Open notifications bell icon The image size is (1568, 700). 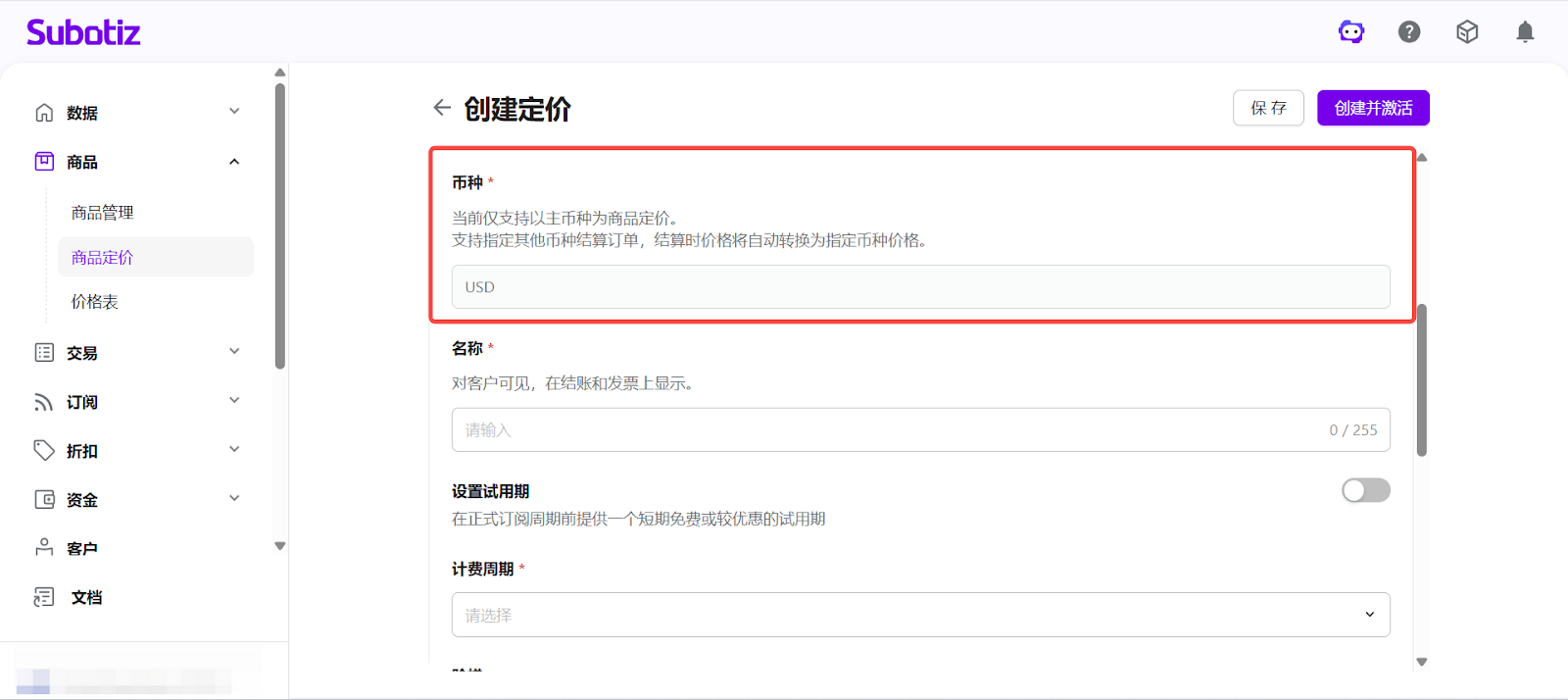(x=1525, y=32)
